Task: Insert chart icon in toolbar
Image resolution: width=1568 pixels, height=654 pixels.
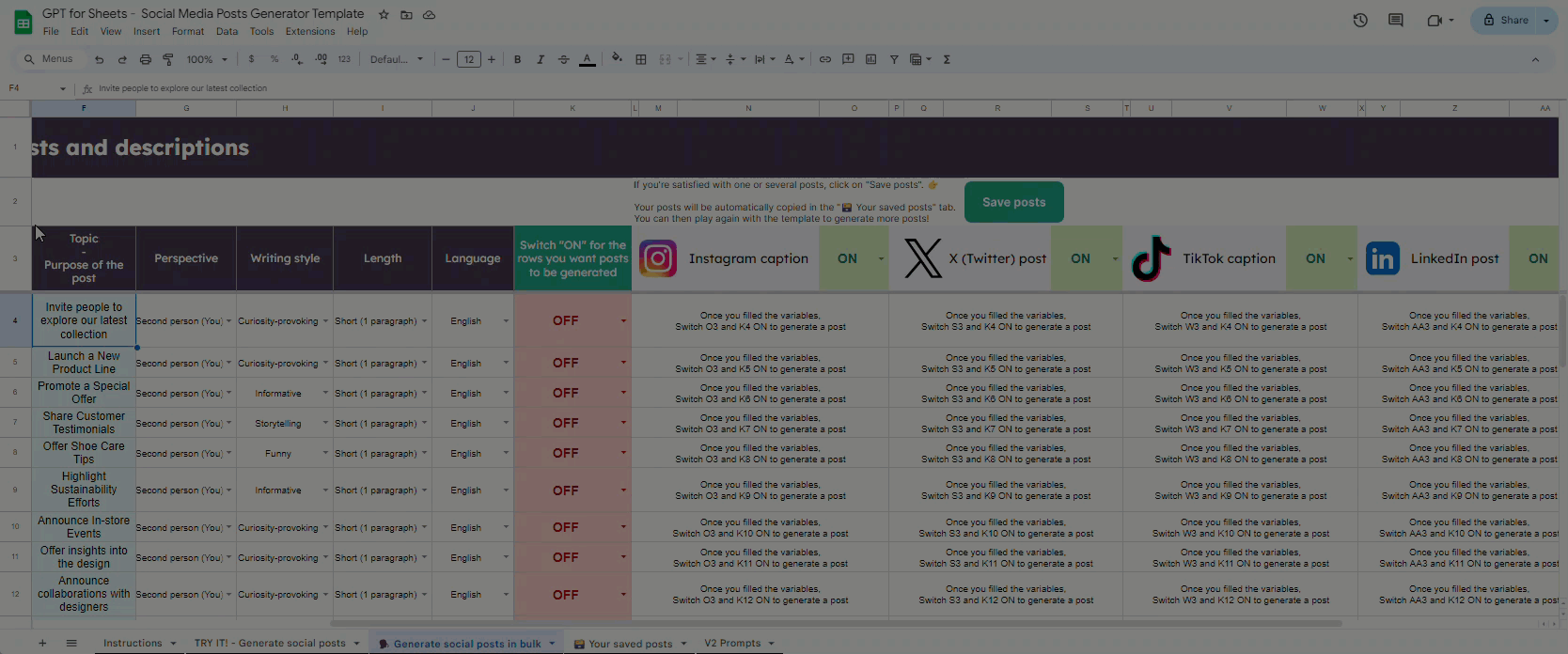Action: (x=871, y=59)
